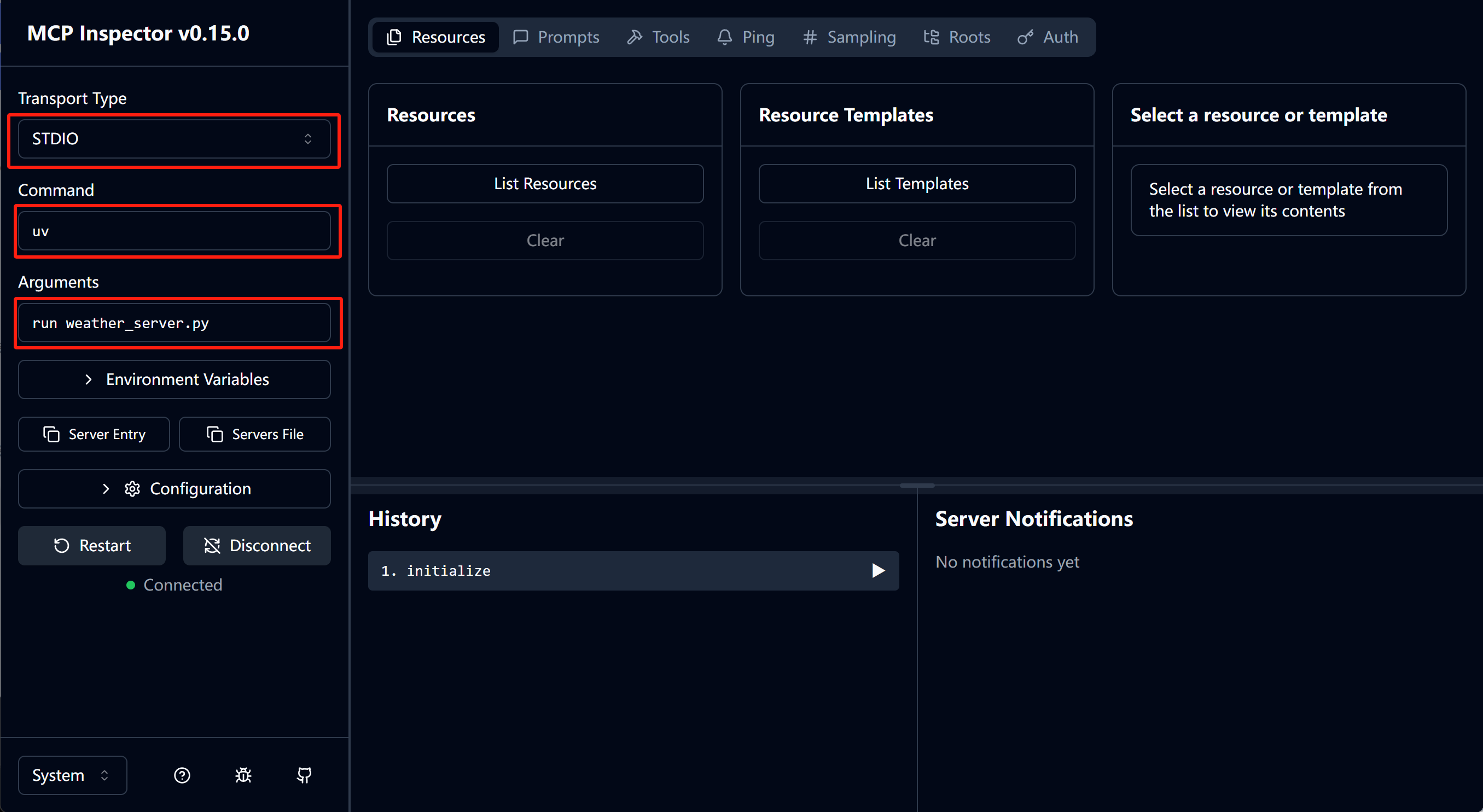Click the help question mark icon
The image size is (1483, 812).
pyautogui.click(x=182, y=775)
